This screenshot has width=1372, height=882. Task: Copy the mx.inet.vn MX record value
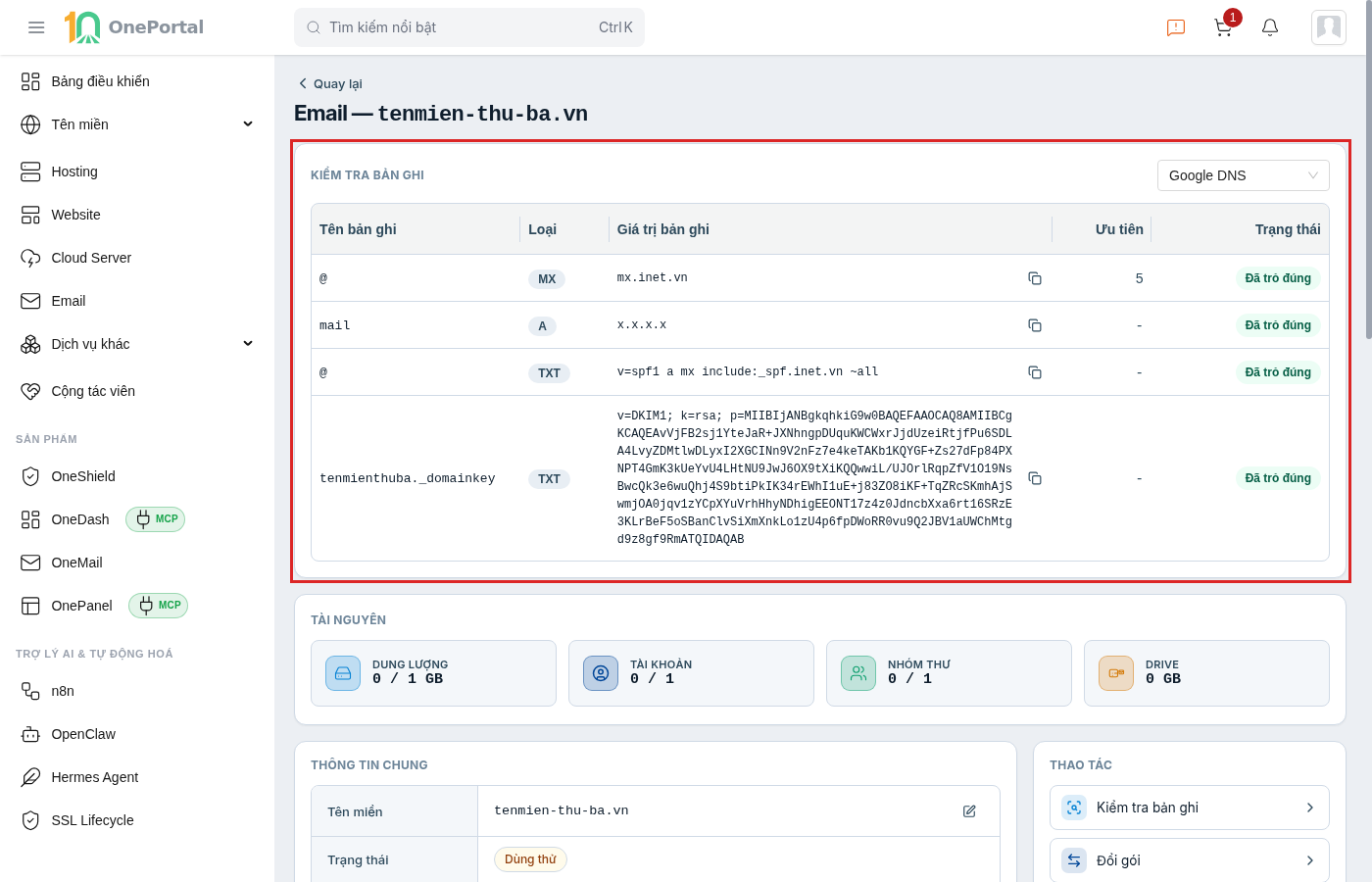1035,278
